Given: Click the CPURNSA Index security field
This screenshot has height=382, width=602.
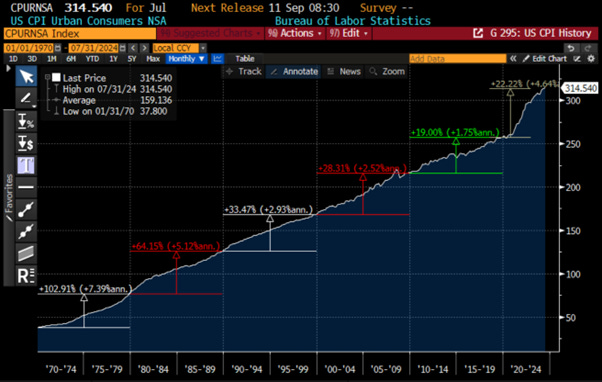Looking at the screenshot, I should click(80, 34).
